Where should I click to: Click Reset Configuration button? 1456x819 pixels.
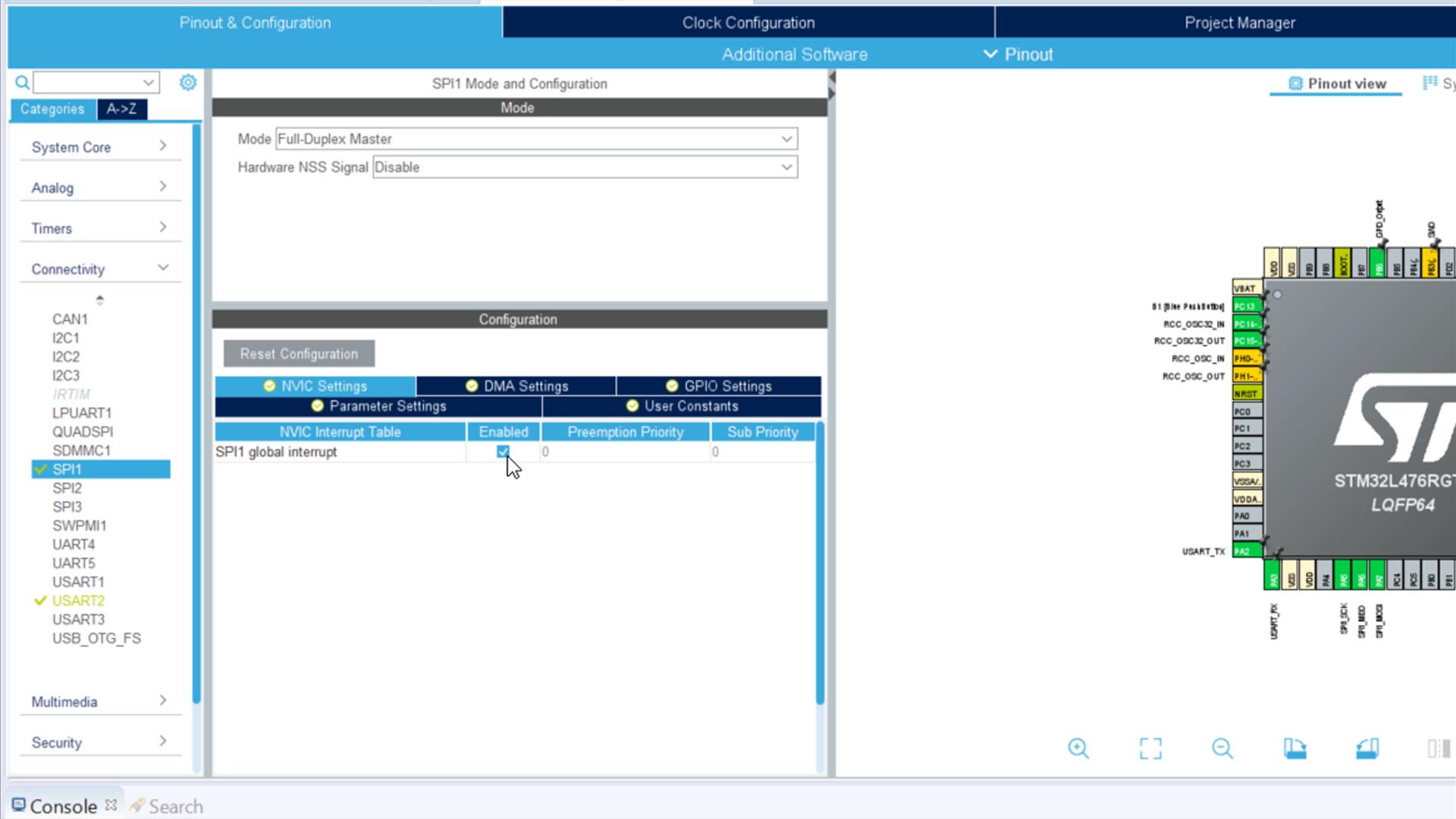(299, 353)
